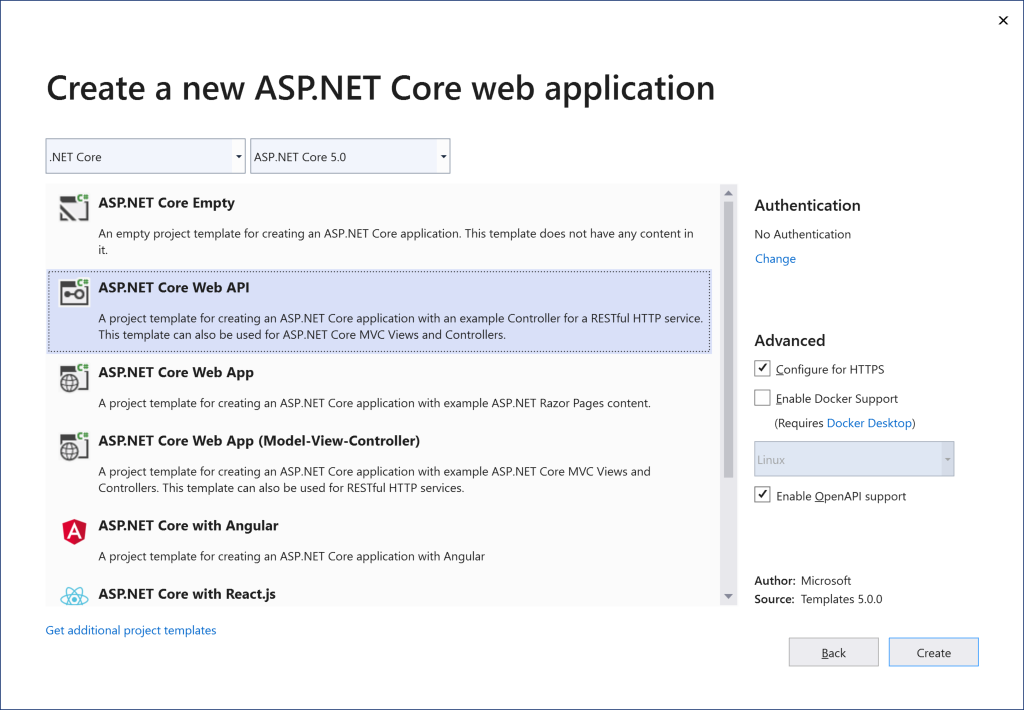Open the Docker Desktop link

pyautogui.click(x=869, y=423)
